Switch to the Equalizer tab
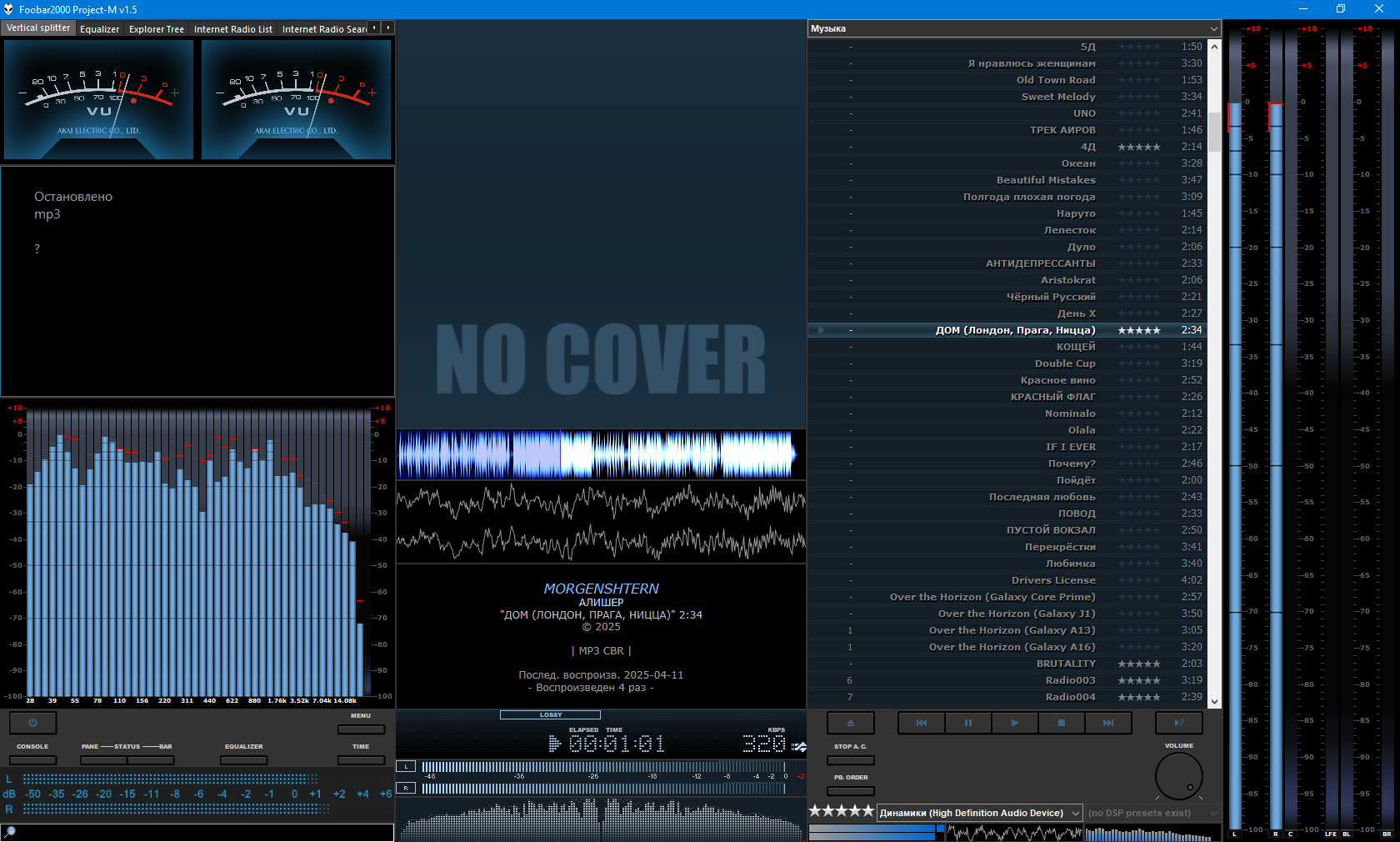This screenshot has width=1400, height=842. pos(99,29)
